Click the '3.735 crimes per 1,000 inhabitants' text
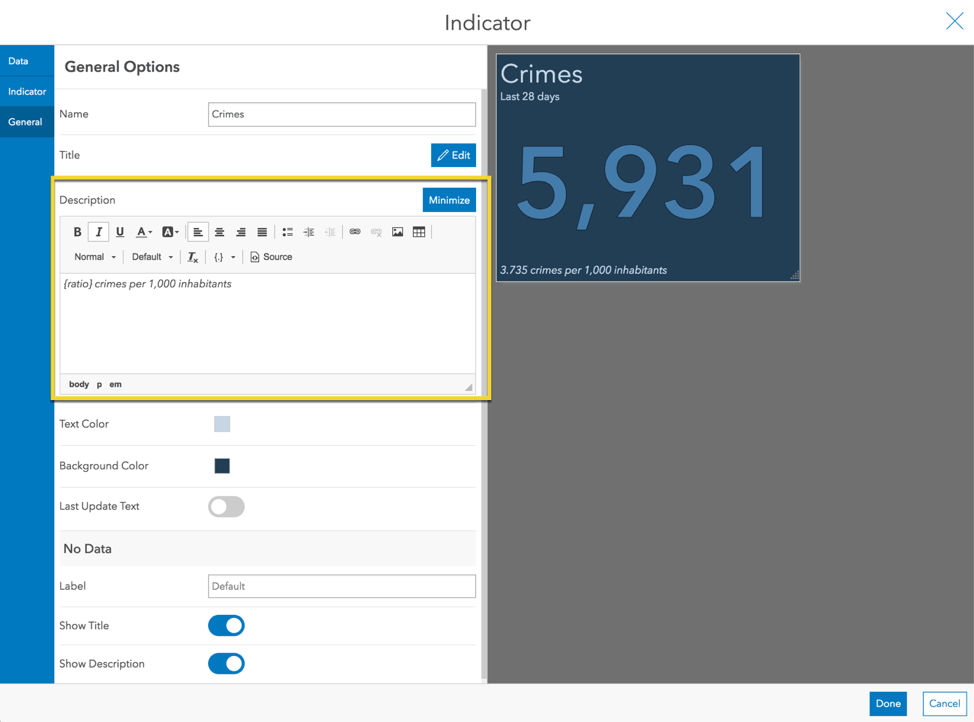Screen dimensions: 974x722 click(583, 270)
